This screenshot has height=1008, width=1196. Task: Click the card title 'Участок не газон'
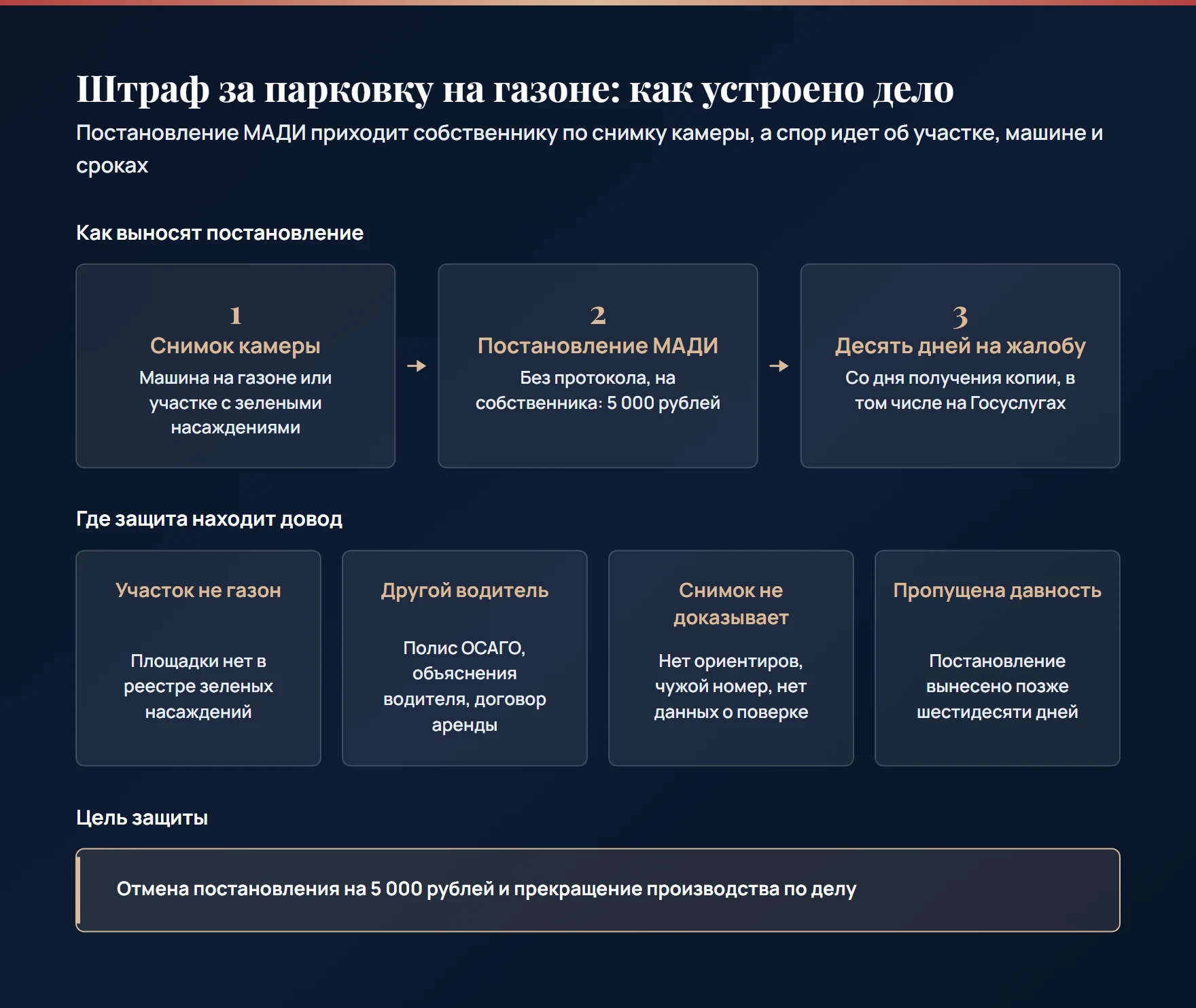(x=198, y=590)
